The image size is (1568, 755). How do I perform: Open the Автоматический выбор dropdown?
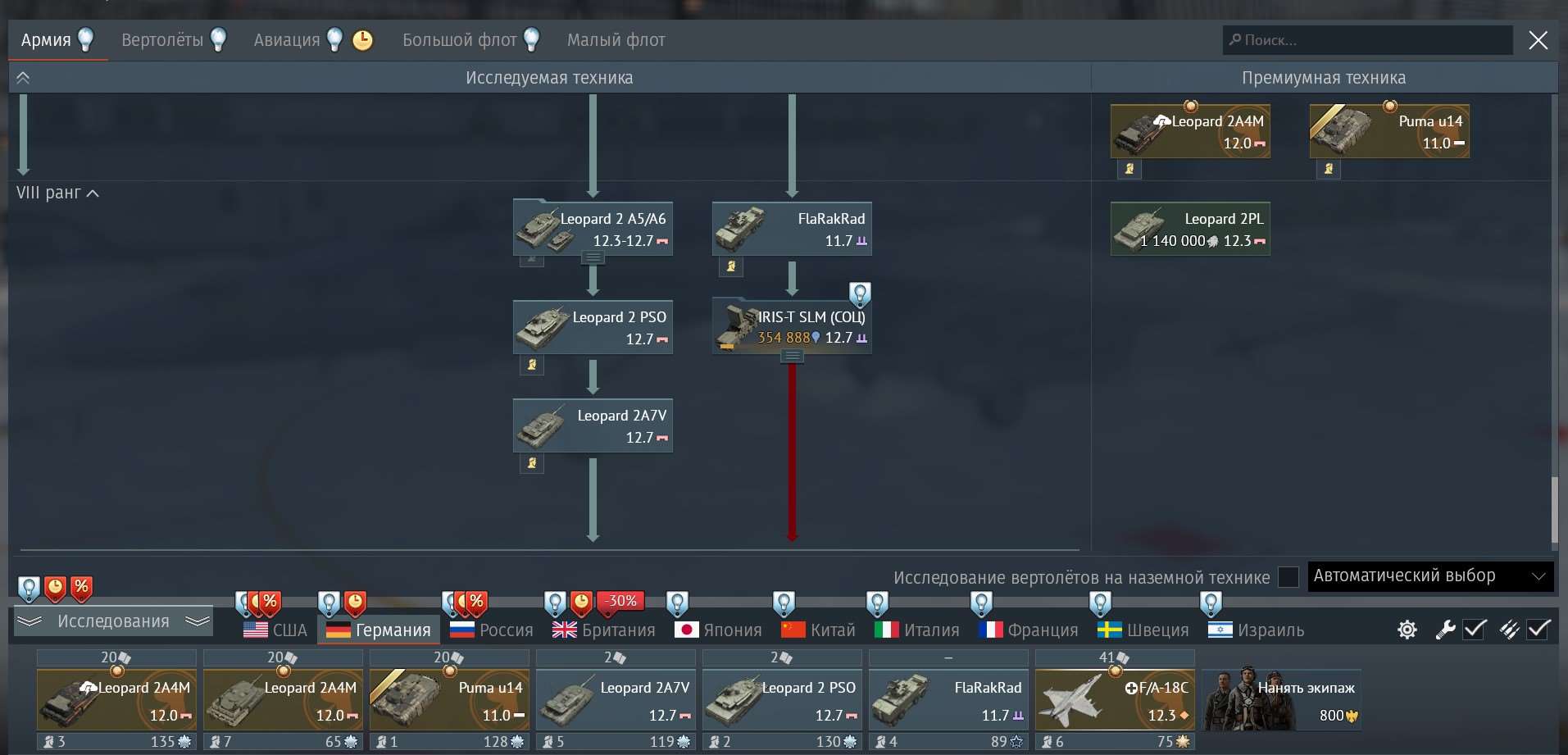[1430, 576]
